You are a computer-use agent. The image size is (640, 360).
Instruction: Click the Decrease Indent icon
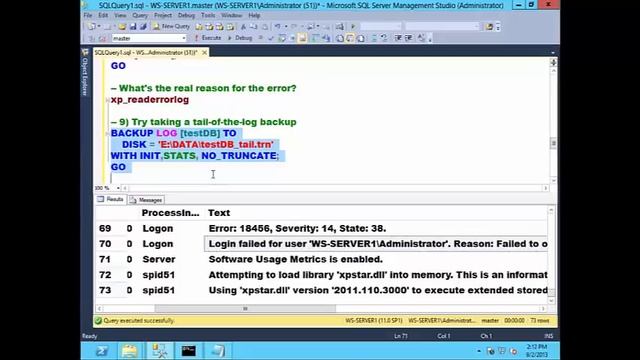(398, 38)
